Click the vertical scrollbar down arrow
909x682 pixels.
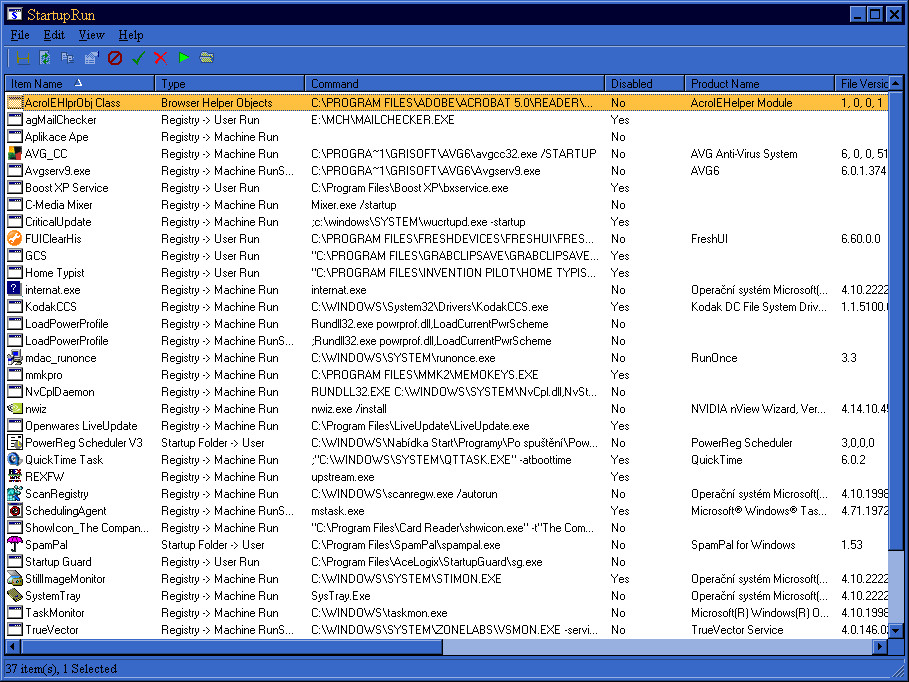pos(896,630)
